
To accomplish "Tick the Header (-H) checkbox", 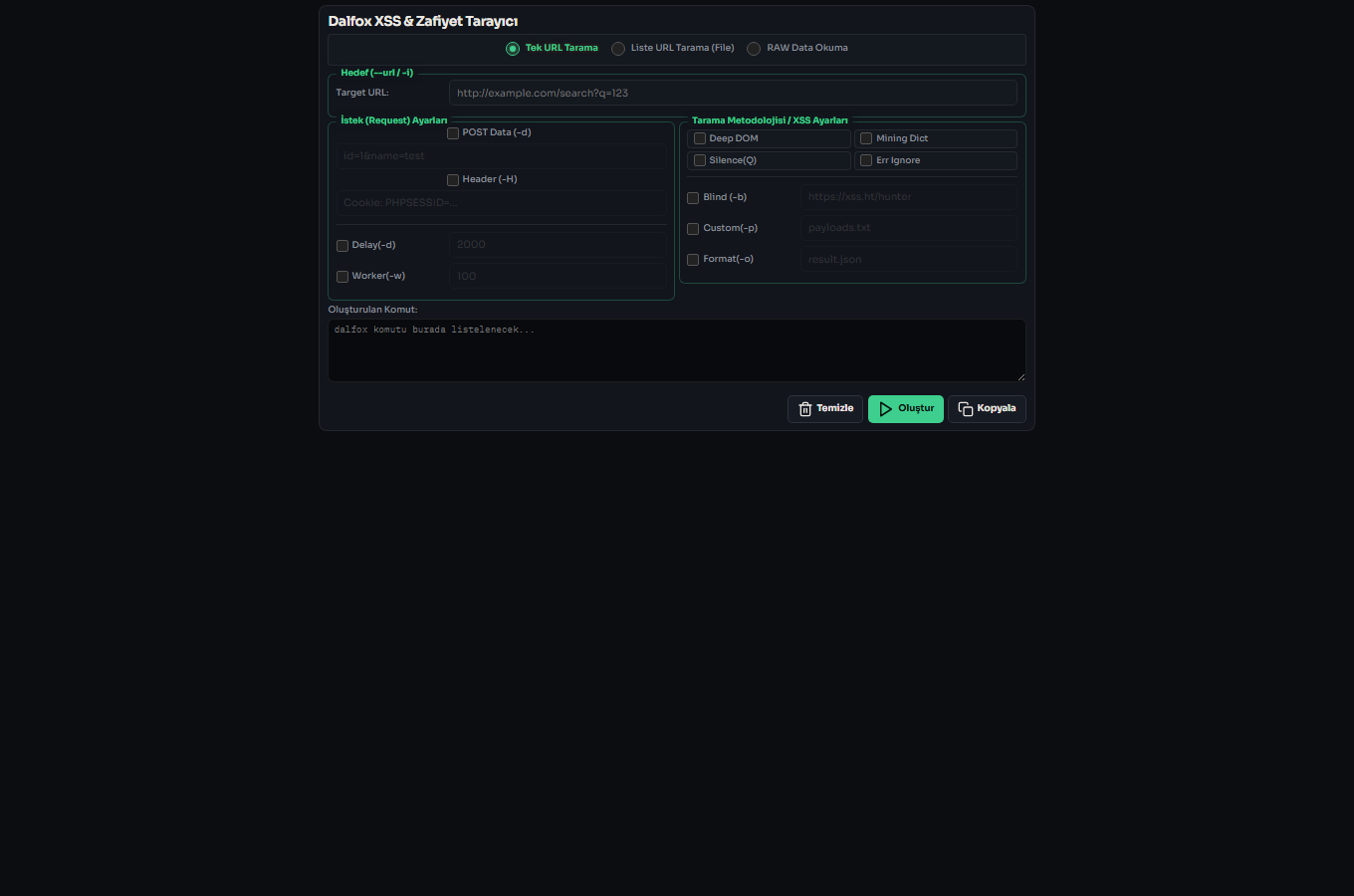I will 453,180.
